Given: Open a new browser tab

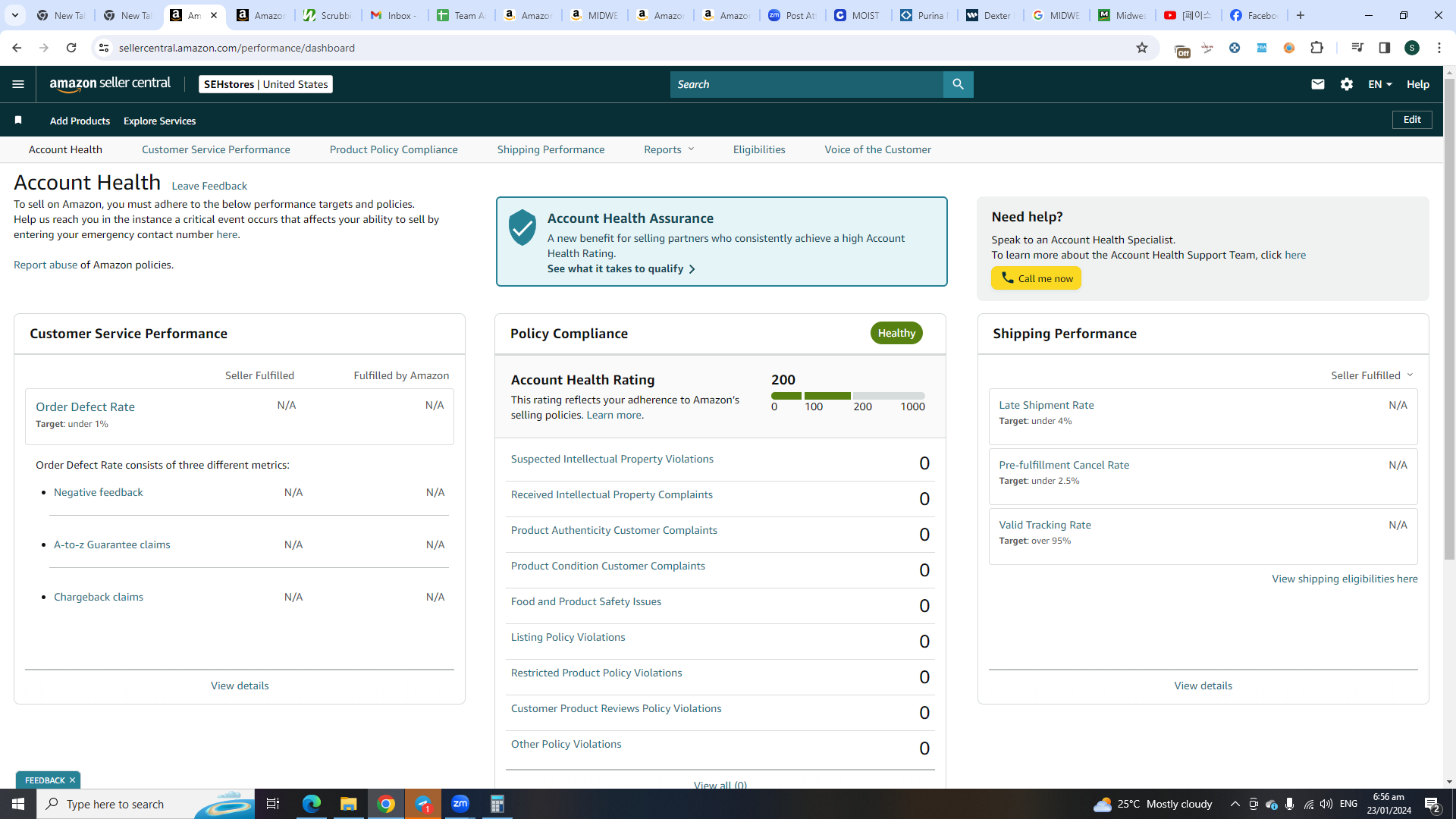Looking at the screenshot, I should pos(1301,15).
